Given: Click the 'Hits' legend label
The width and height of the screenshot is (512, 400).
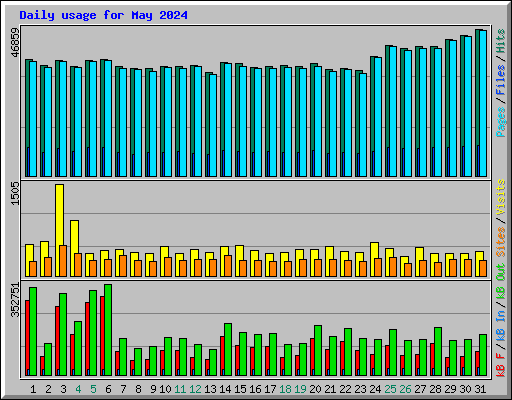Looking at the screenshot, I should point(501,41).
